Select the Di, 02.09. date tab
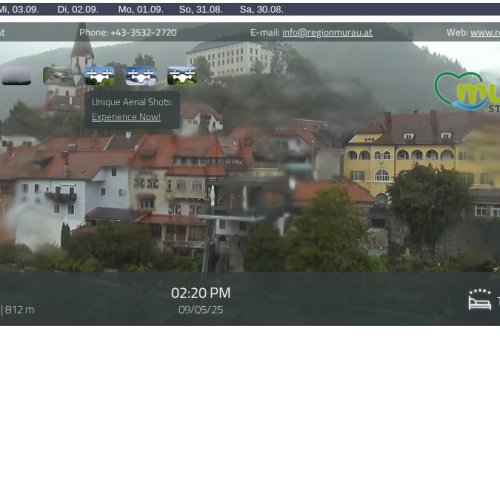Image resolution: width=500 pixels, height=500 pixels. tap(78, 10)
